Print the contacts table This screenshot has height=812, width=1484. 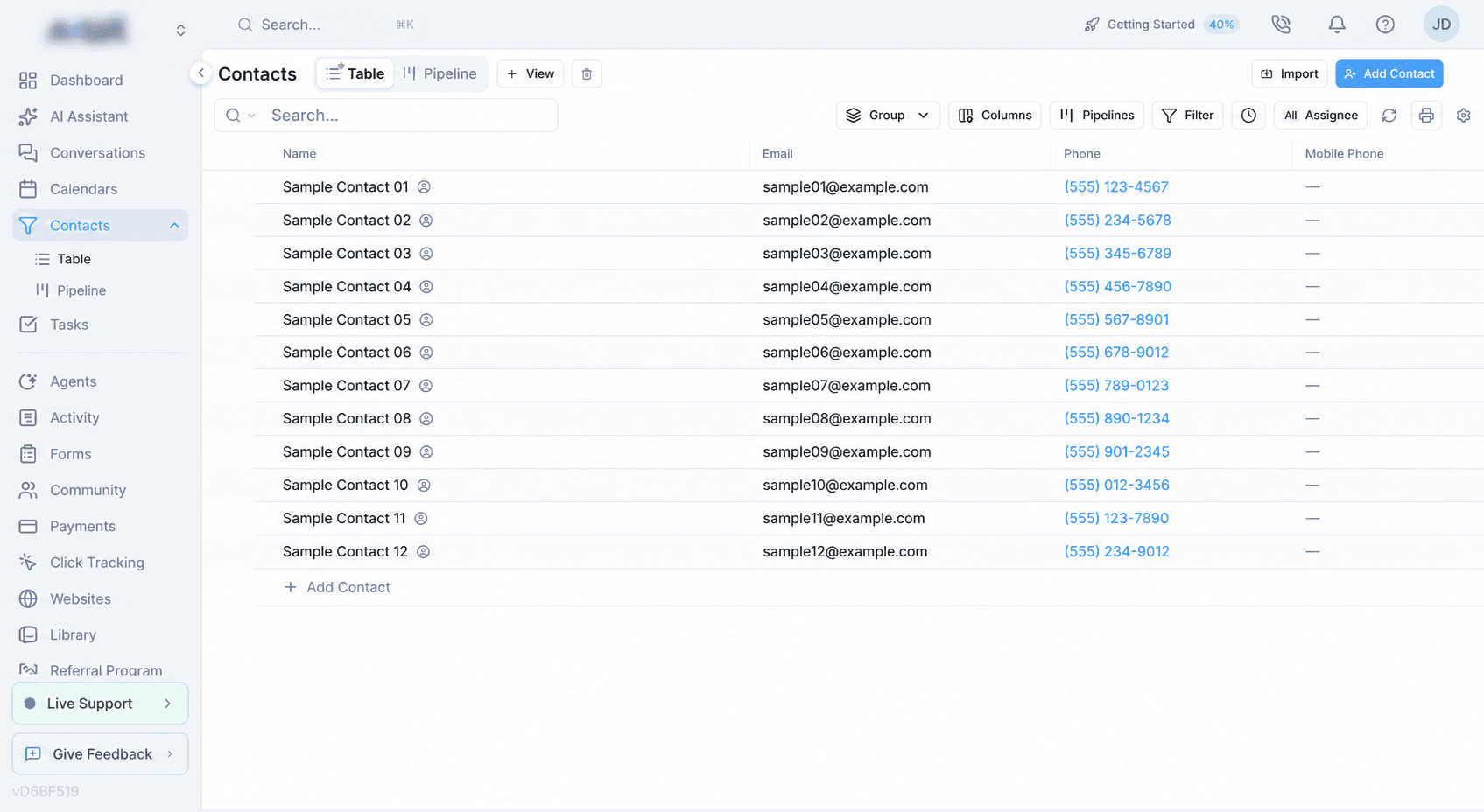click(x=1426, y=115)
